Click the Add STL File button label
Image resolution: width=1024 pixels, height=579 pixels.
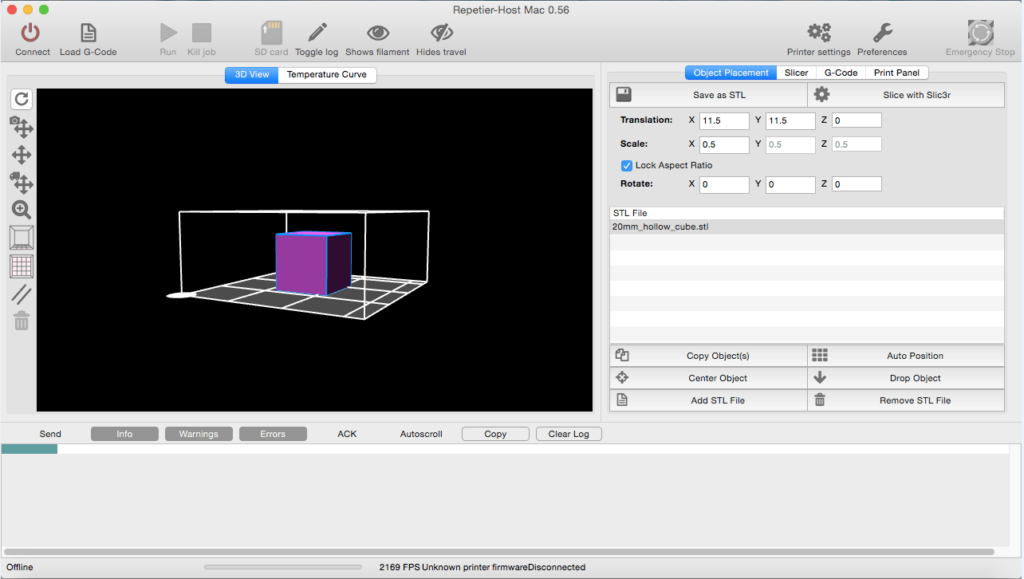pos(718,400)
